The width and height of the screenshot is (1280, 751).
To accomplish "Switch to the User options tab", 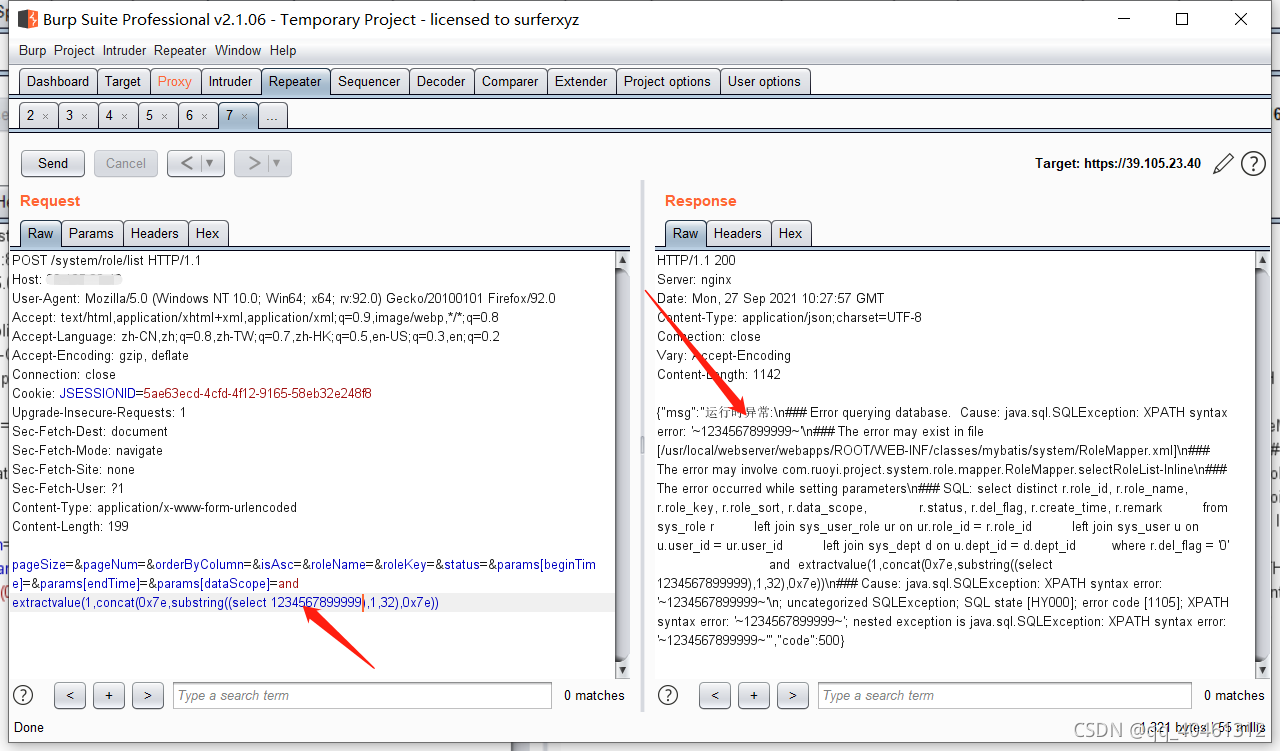I will click(x=764, y=82).
